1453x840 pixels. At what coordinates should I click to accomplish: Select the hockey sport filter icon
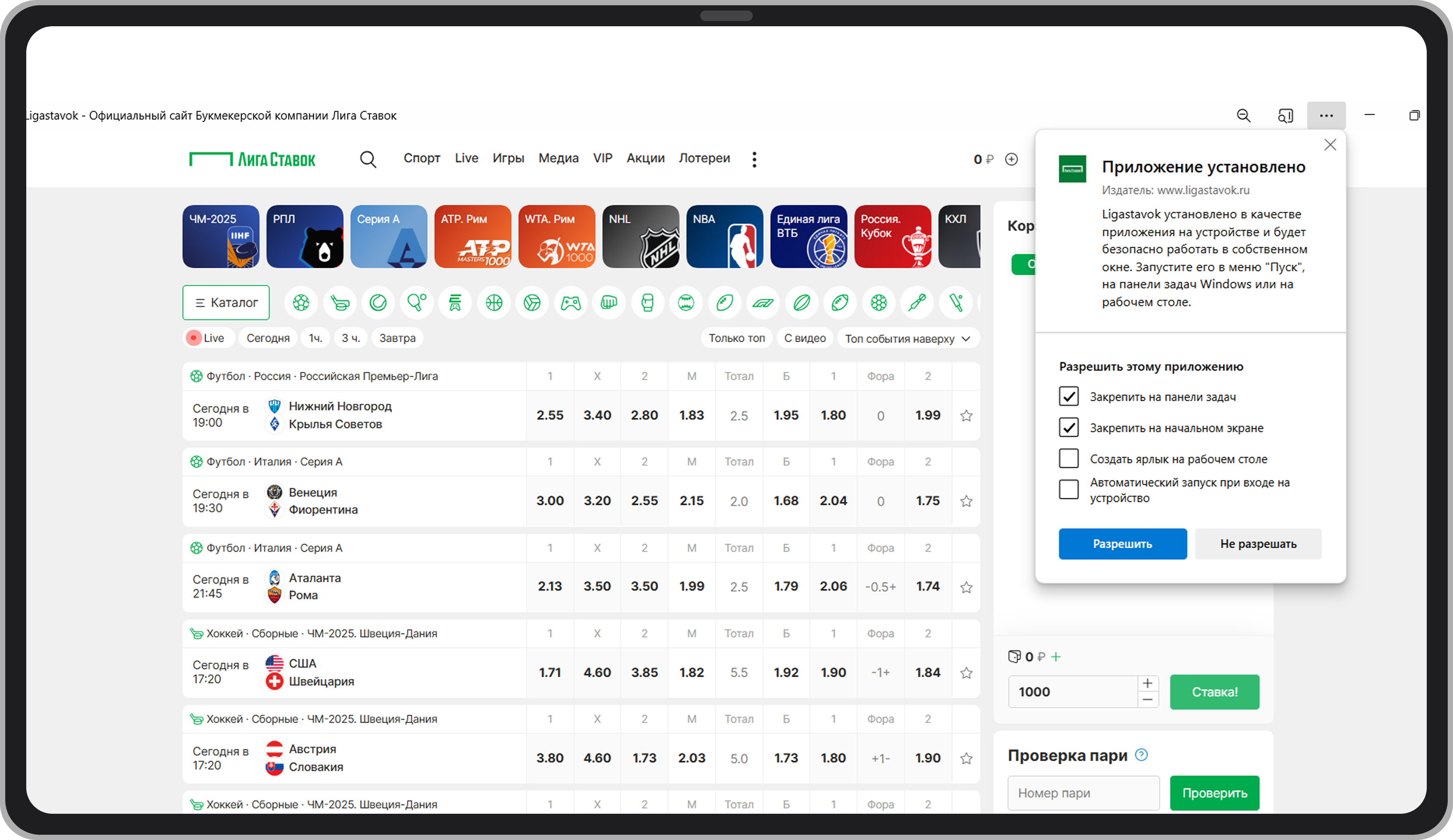pyautogui.click(x=340, y=303)
